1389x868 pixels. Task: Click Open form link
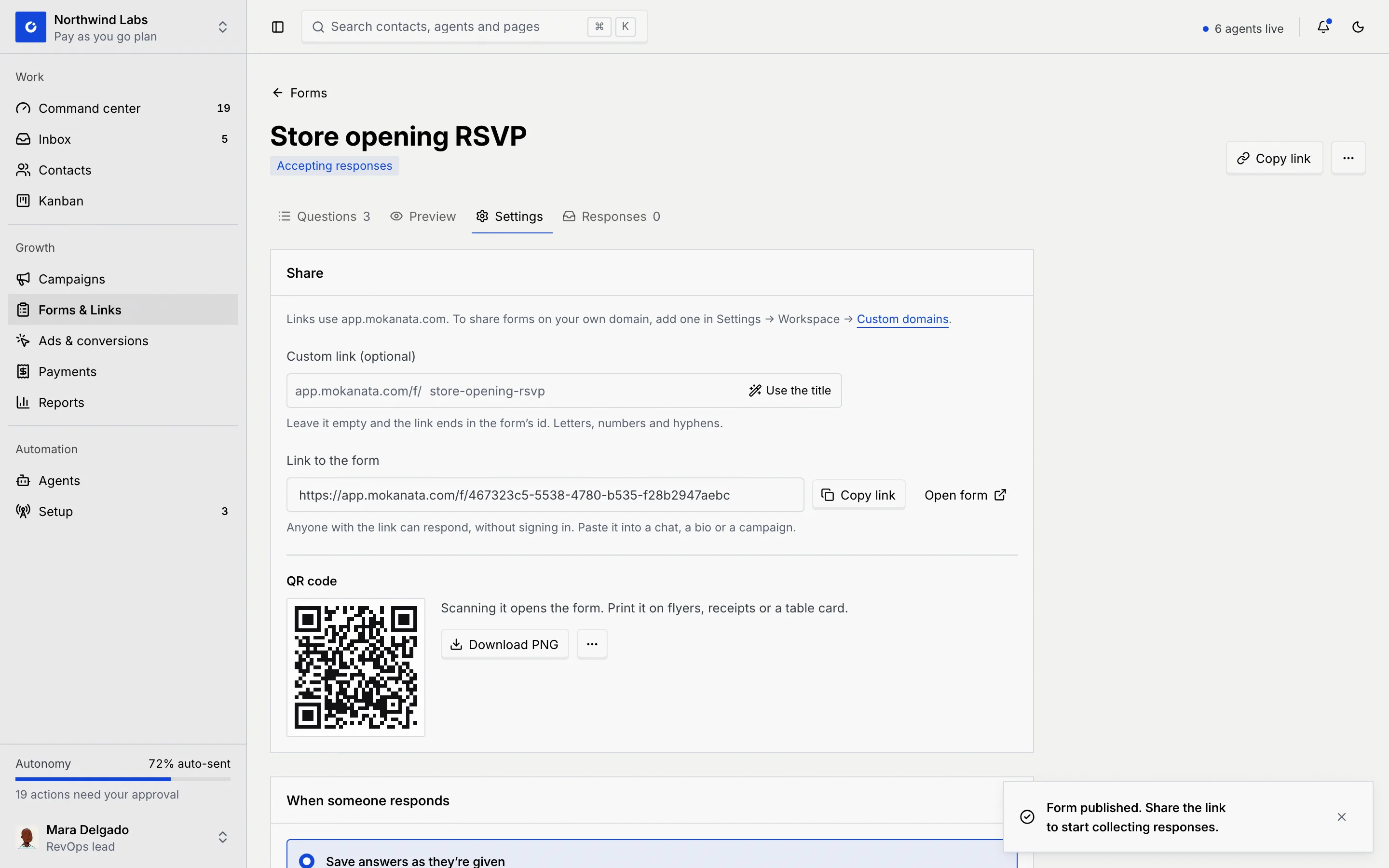coord(966,495)
